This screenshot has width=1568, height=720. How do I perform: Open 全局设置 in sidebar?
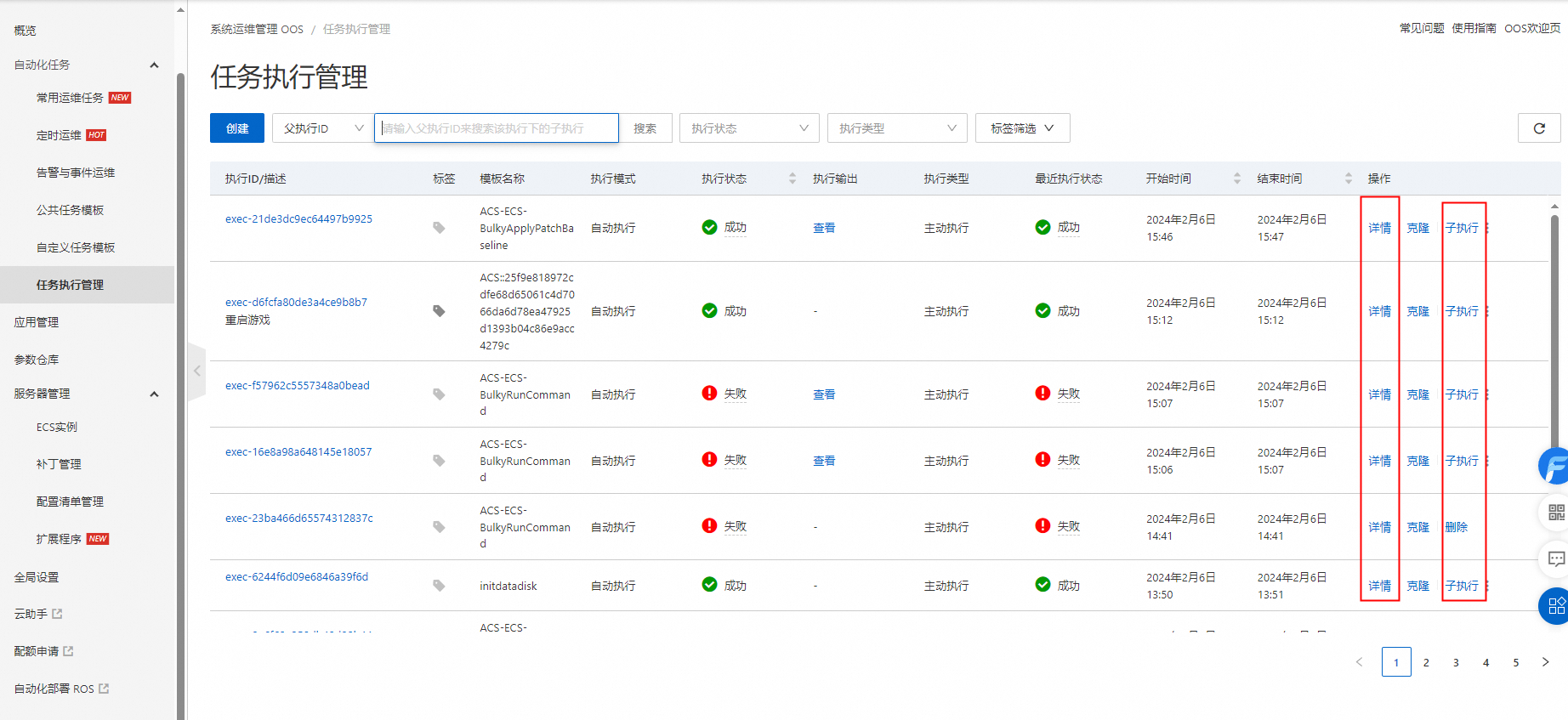37,577
